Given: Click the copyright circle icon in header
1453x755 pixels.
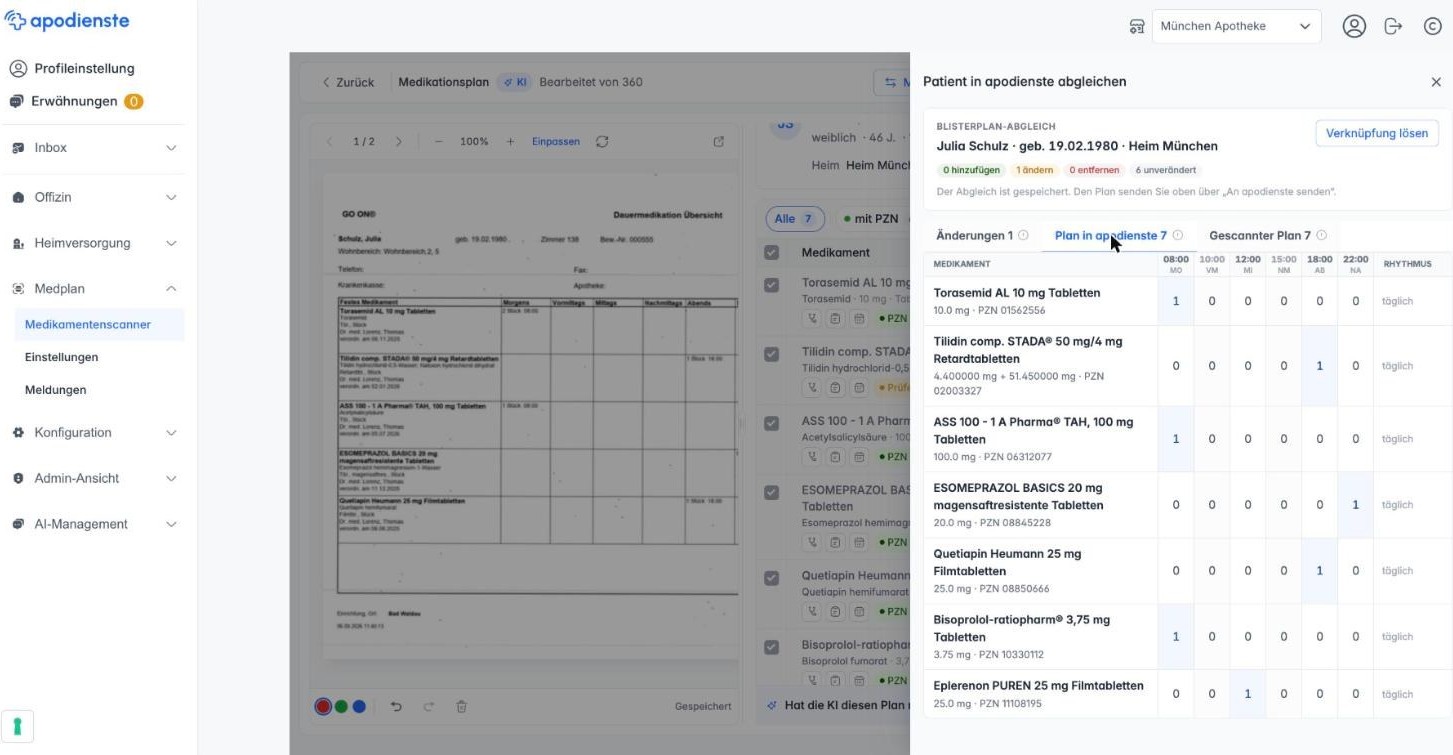Looking at the screenshot, I should coord(1432,26).
